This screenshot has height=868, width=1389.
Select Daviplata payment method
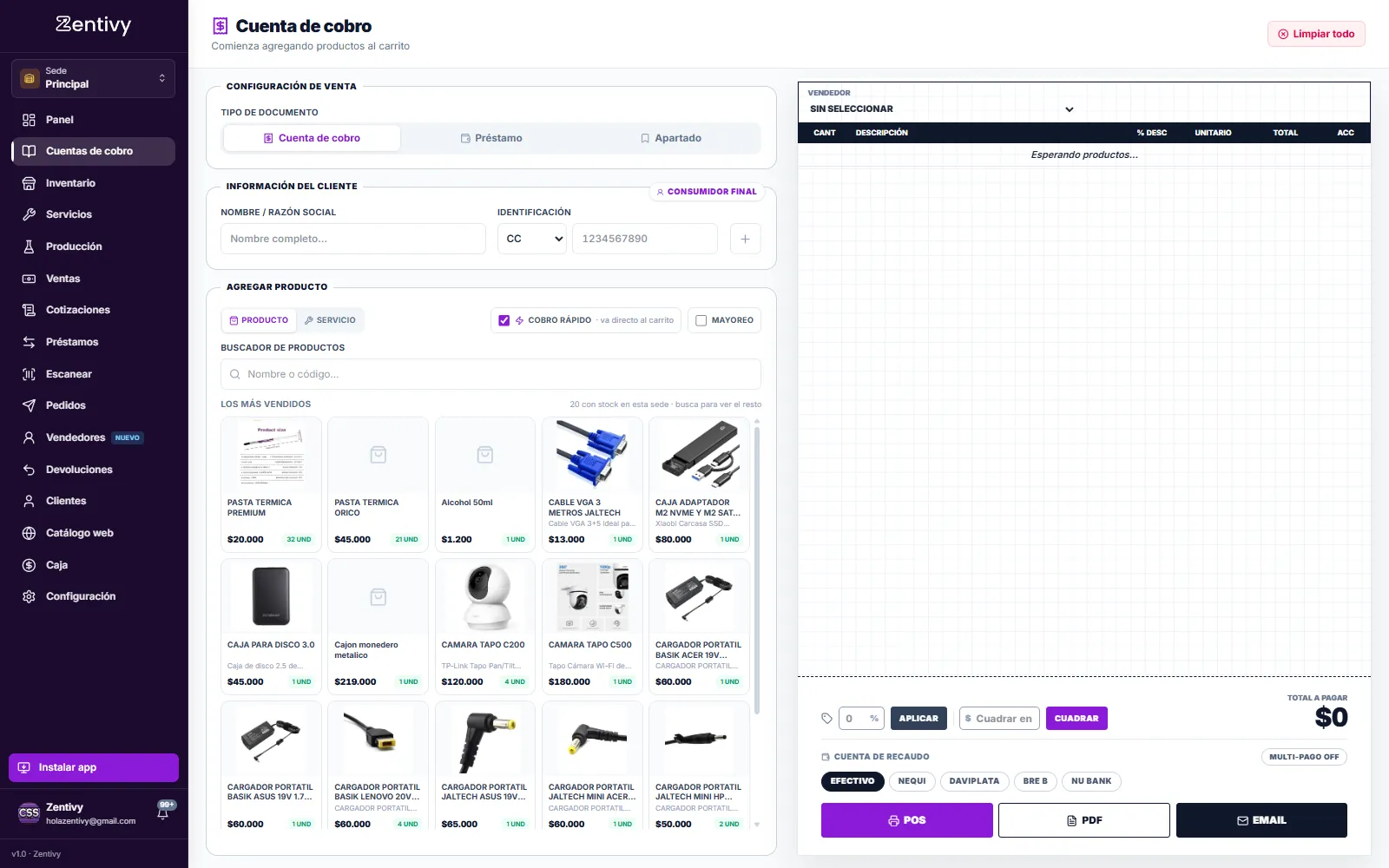pos(974,781)
